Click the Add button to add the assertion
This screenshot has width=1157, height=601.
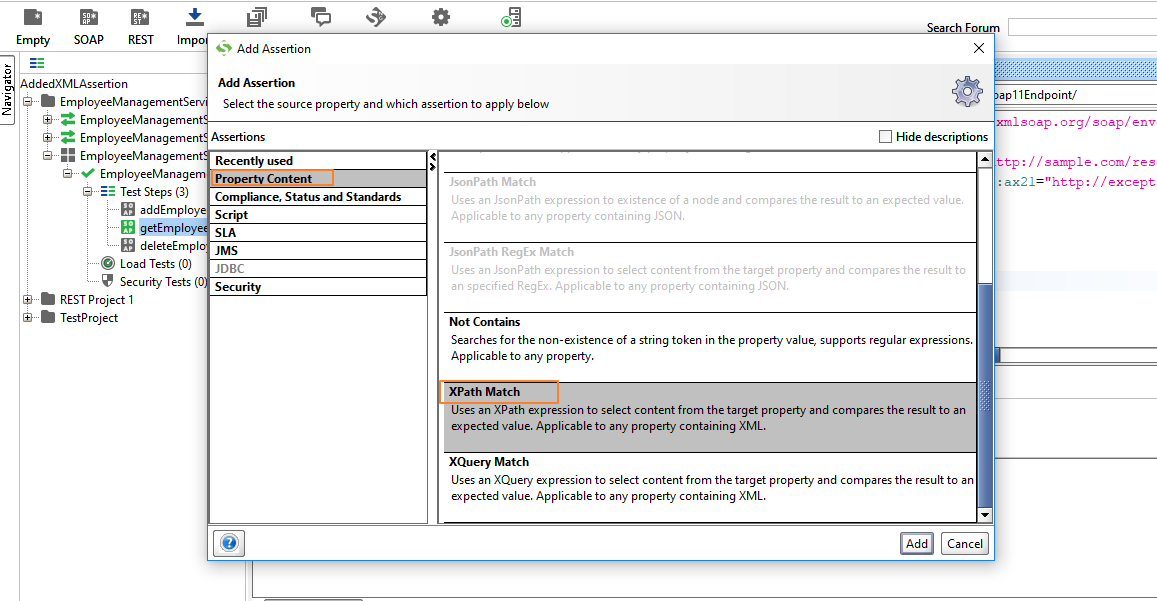click(x=916, y=543)
